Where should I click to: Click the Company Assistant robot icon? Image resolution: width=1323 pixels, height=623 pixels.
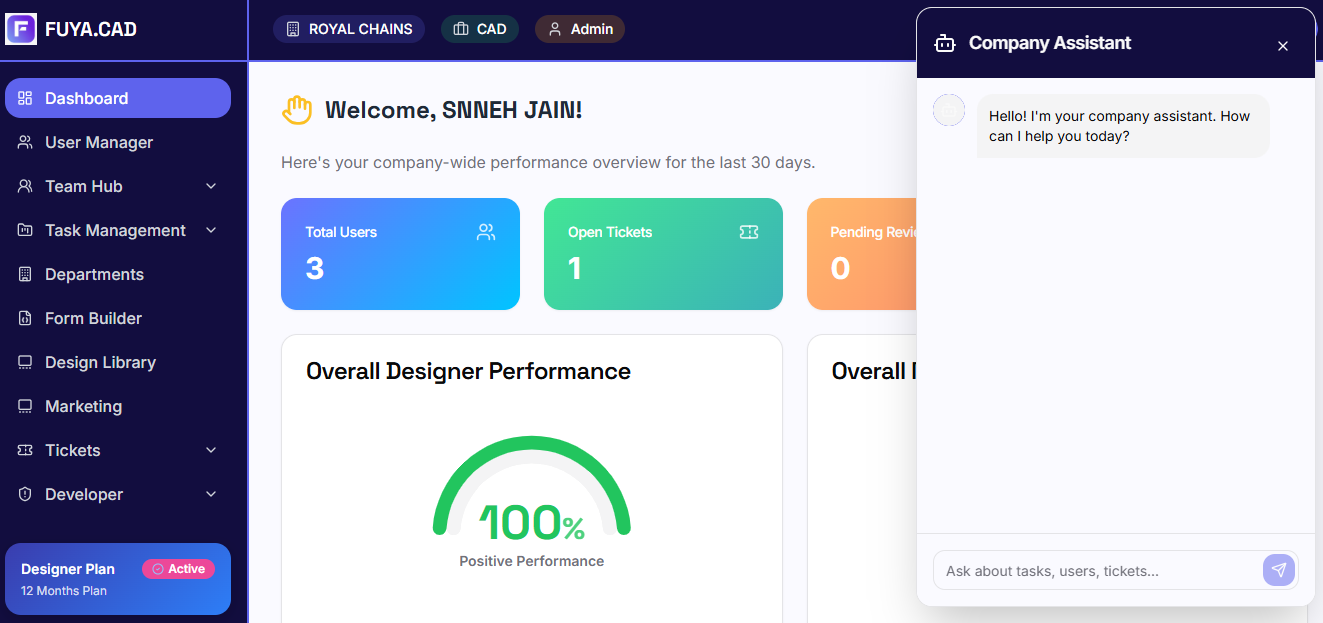[x=944, y=43]
